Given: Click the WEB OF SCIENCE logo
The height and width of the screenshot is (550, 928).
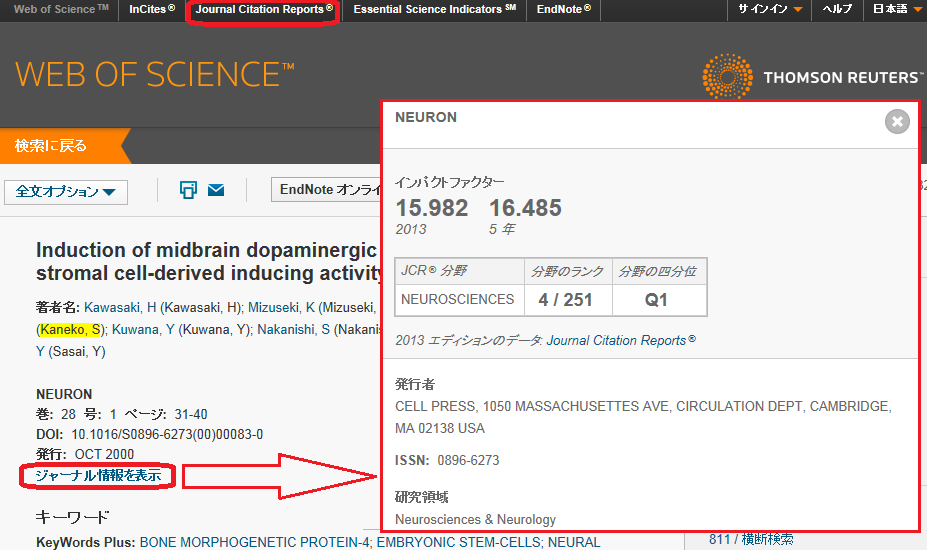Looking at the screenshot, I should coord(154,75).
